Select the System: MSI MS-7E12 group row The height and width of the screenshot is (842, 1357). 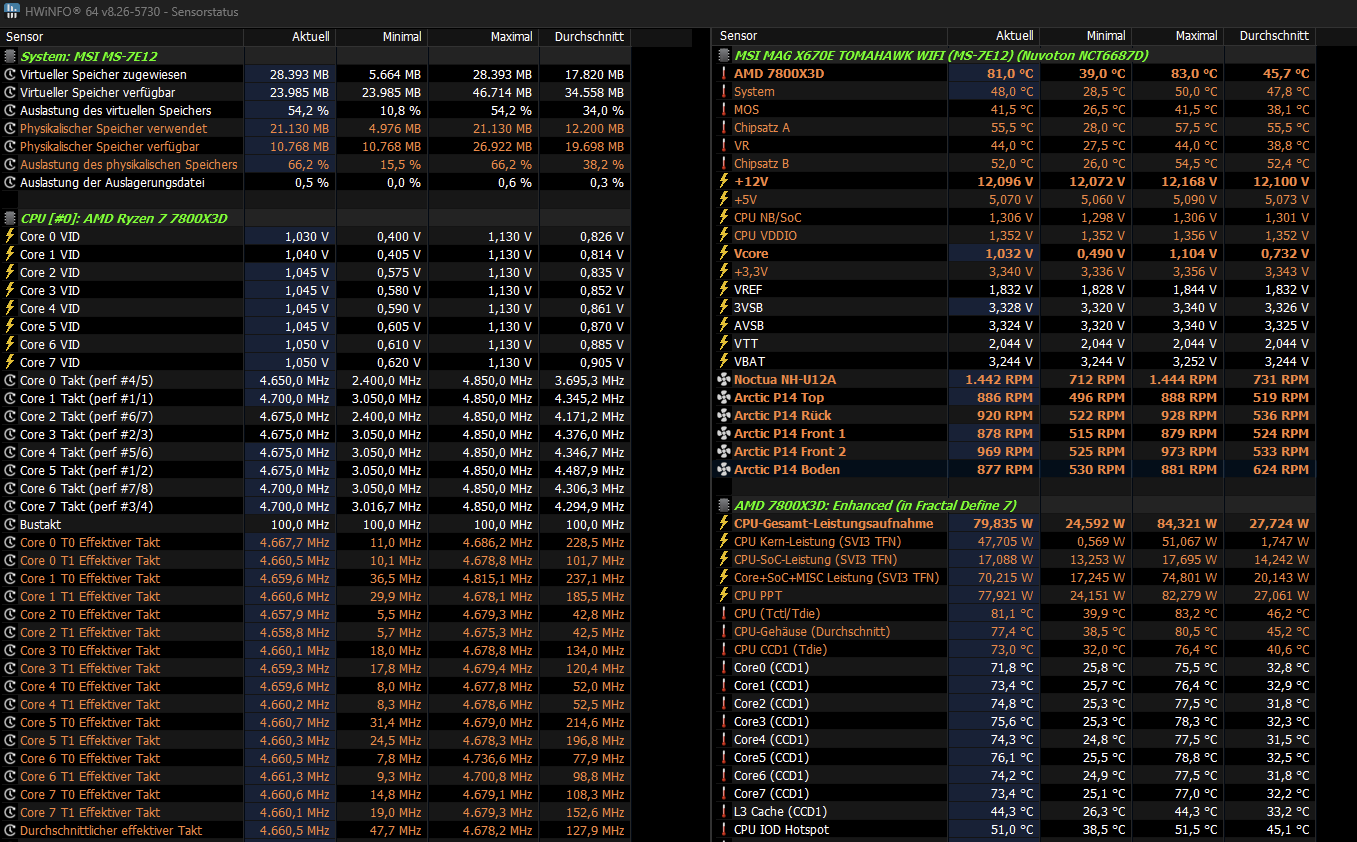point(316,57)
